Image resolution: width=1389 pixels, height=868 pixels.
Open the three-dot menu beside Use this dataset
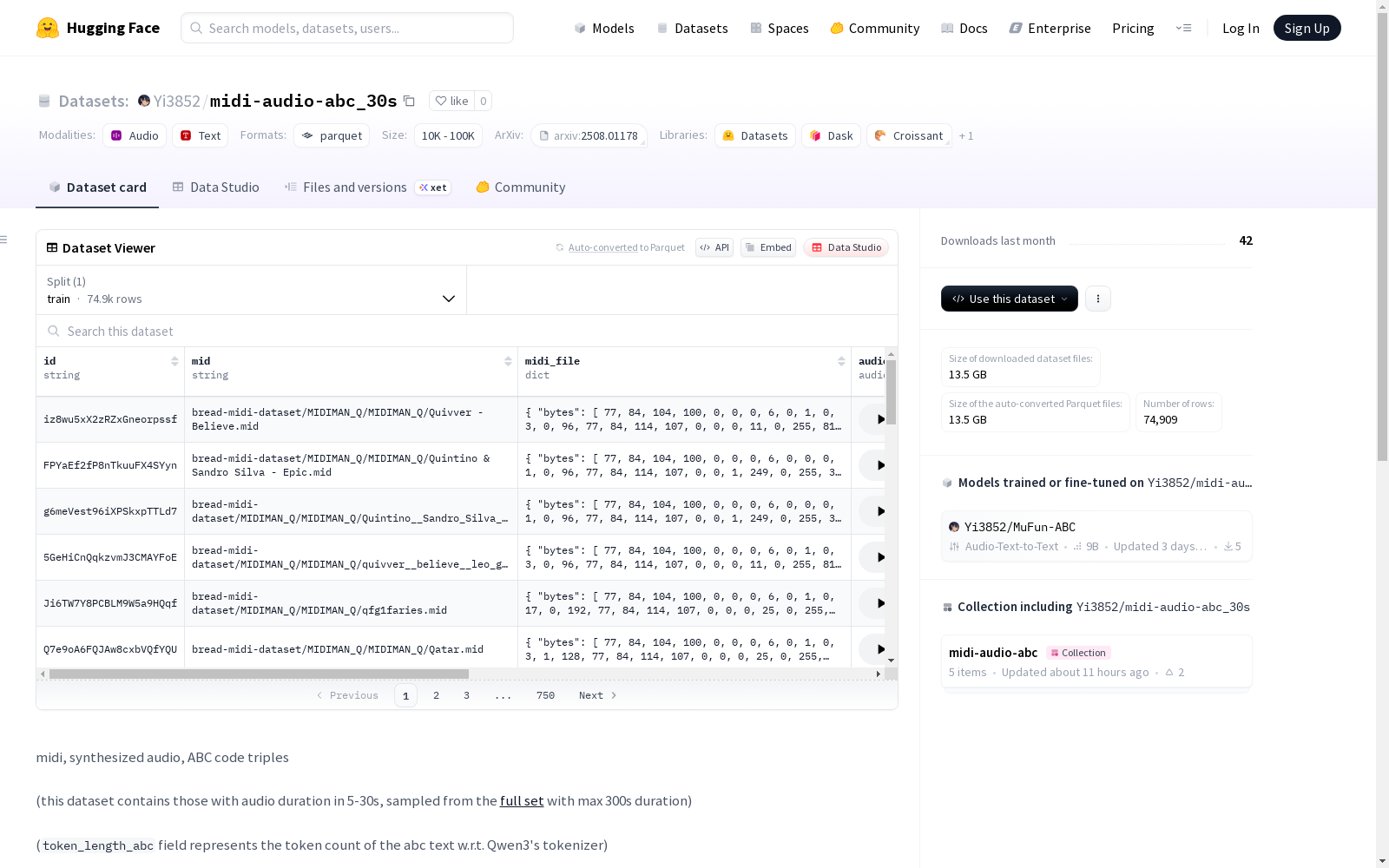tap(1098, 299)
